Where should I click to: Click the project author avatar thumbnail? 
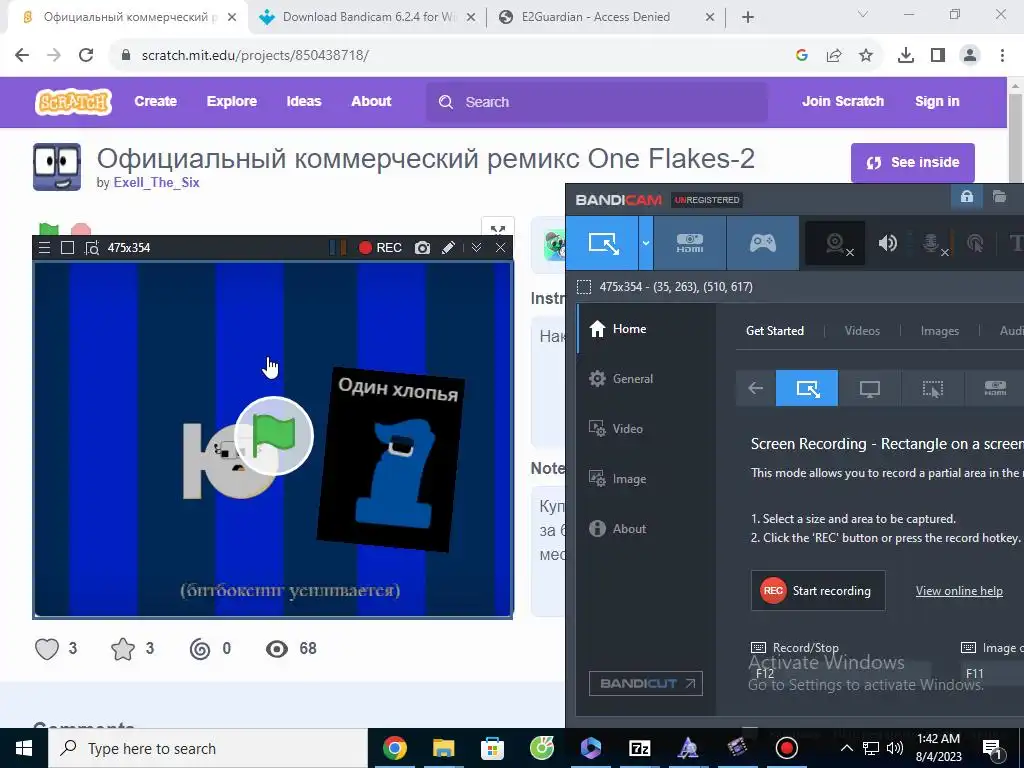coord(57,167)
